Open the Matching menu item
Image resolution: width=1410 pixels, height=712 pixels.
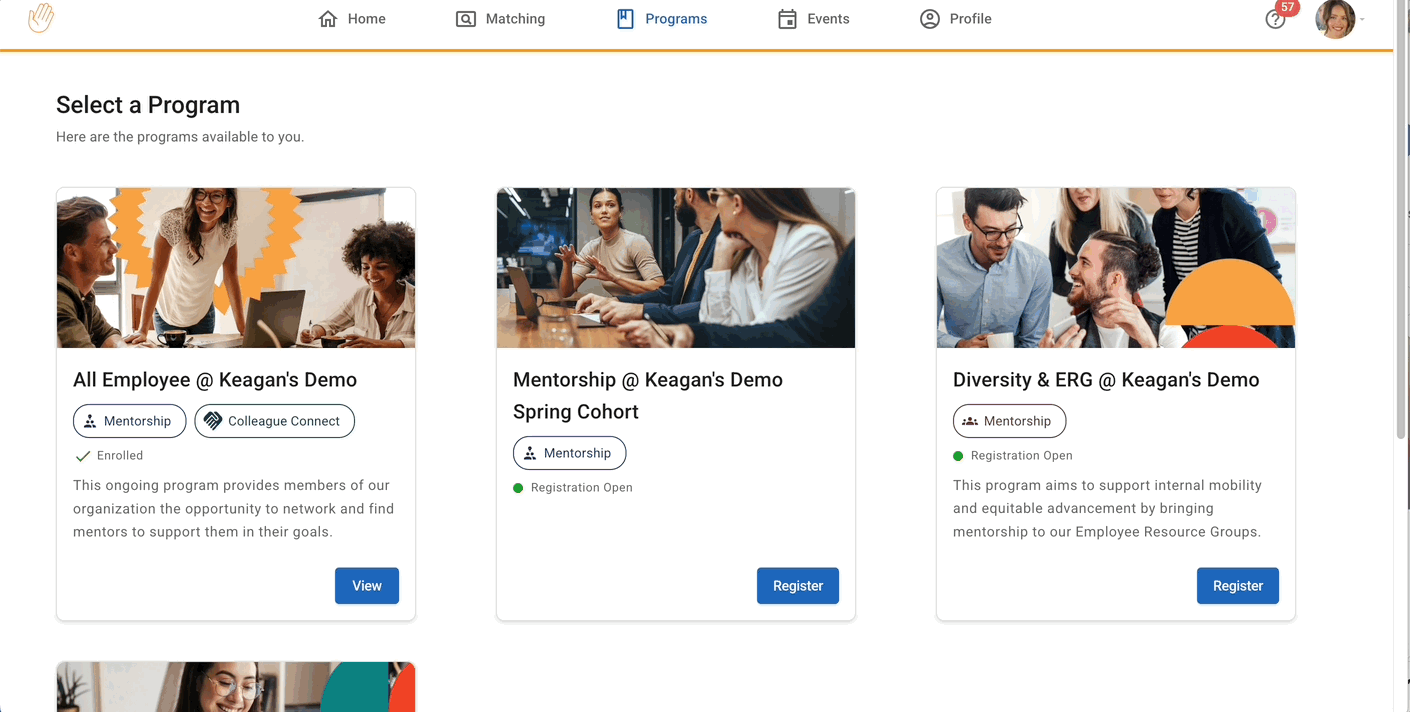pyautogui.click(x=515, y=19)
